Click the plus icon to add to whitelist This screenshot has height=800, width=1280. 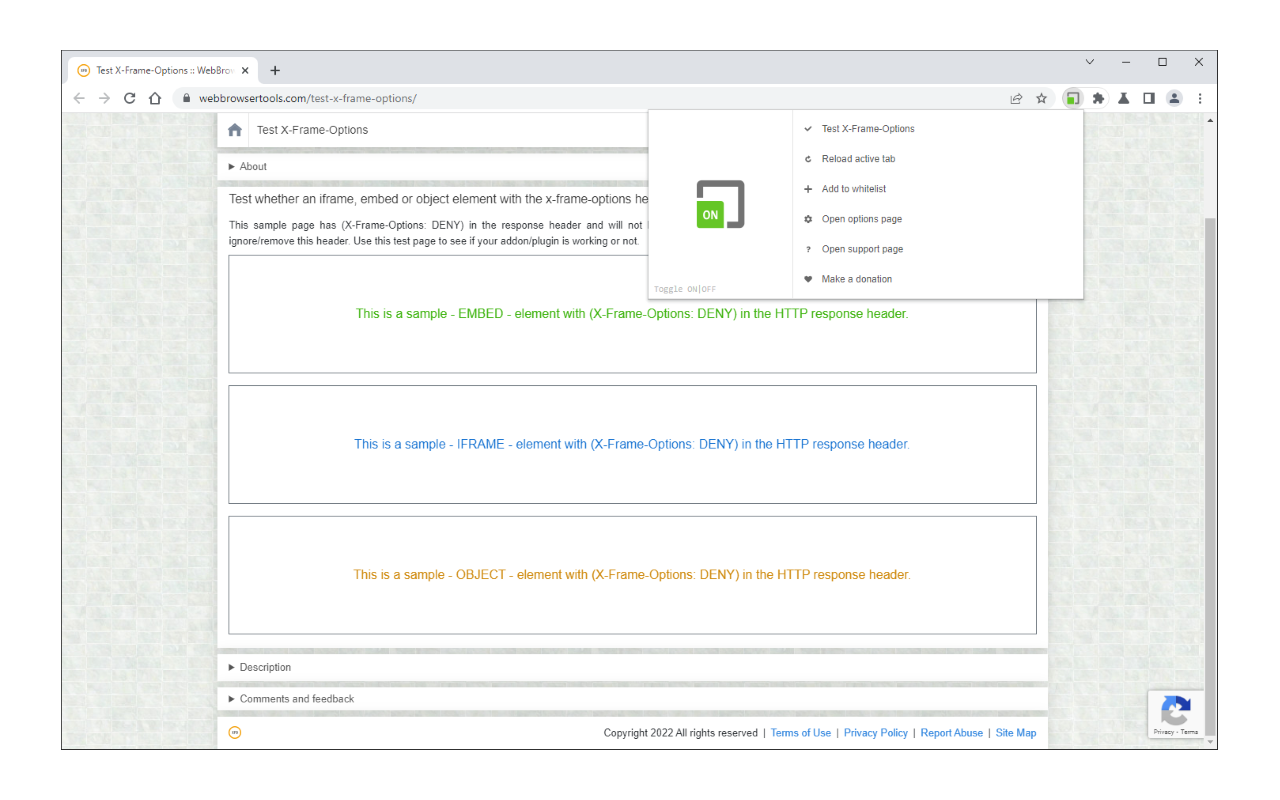pos(807,188)
